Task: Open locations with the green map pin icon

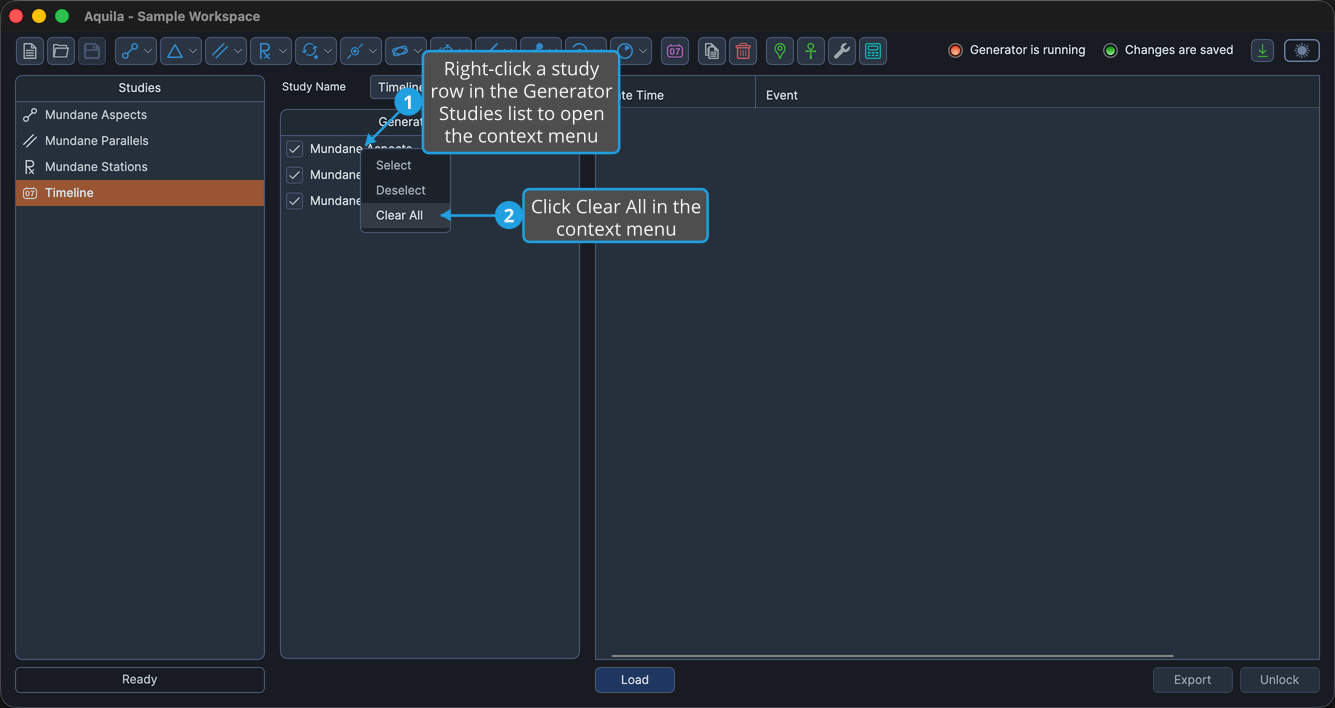Action: [780, 51]
